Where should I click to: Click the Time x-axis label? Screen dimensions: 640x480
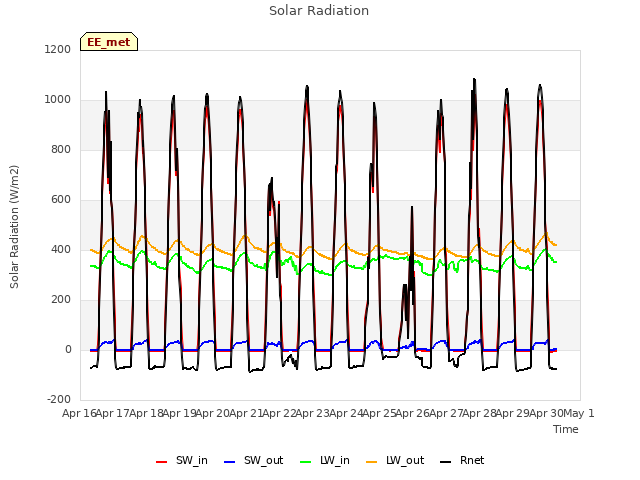coord(566,429)
